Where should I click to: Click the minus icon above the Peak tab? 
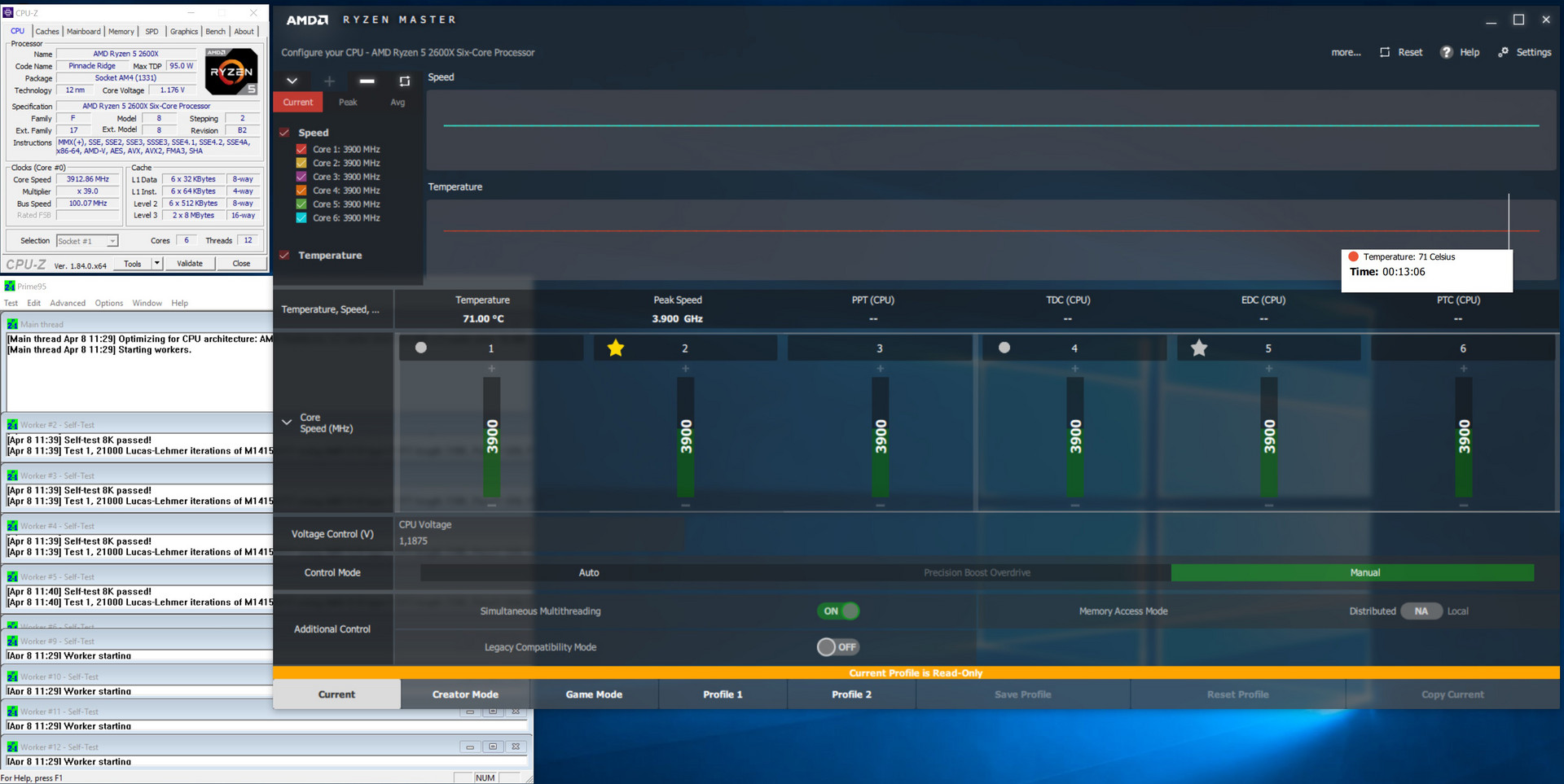pyautogui.click(x=367, y=81)
